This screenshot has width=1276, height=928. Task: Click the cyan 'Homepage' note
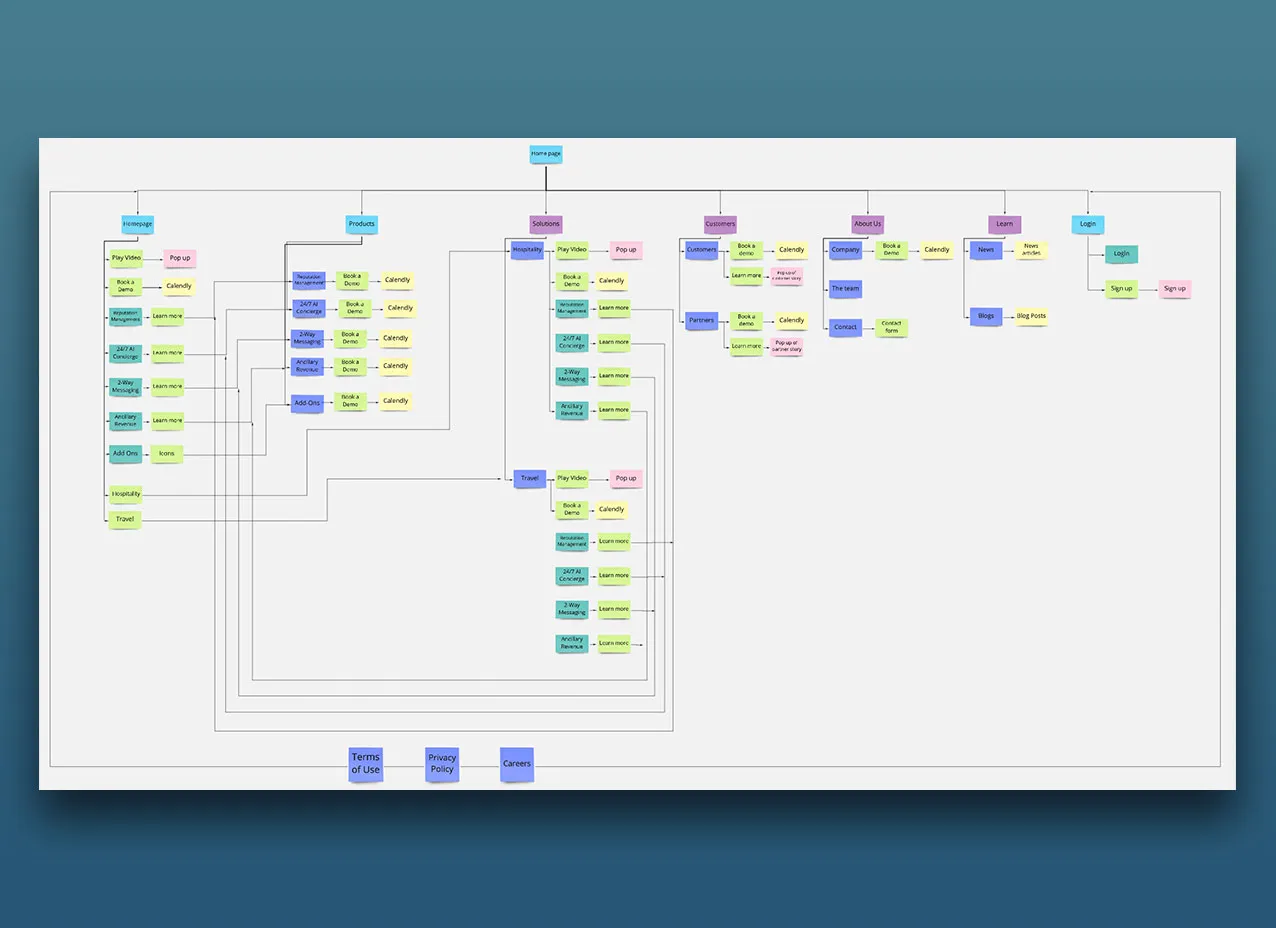pos(138,225)
